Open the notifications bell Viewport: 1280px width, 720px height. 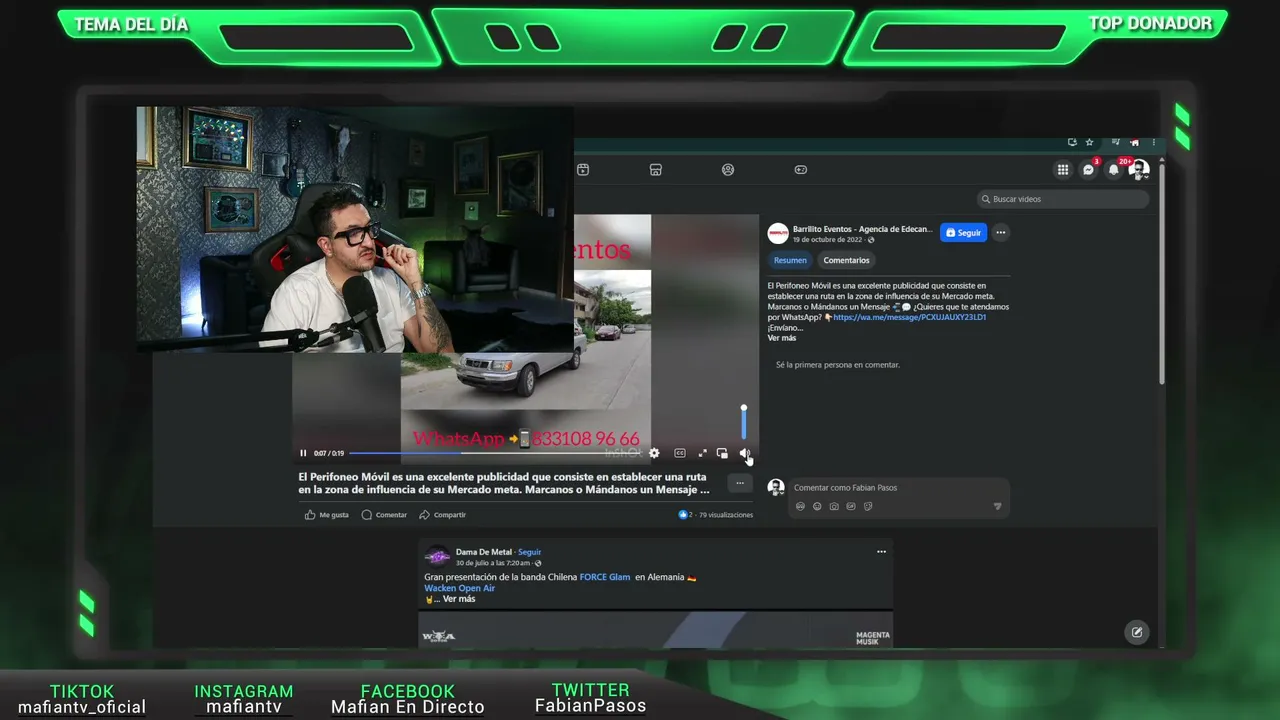point(1114,170)
